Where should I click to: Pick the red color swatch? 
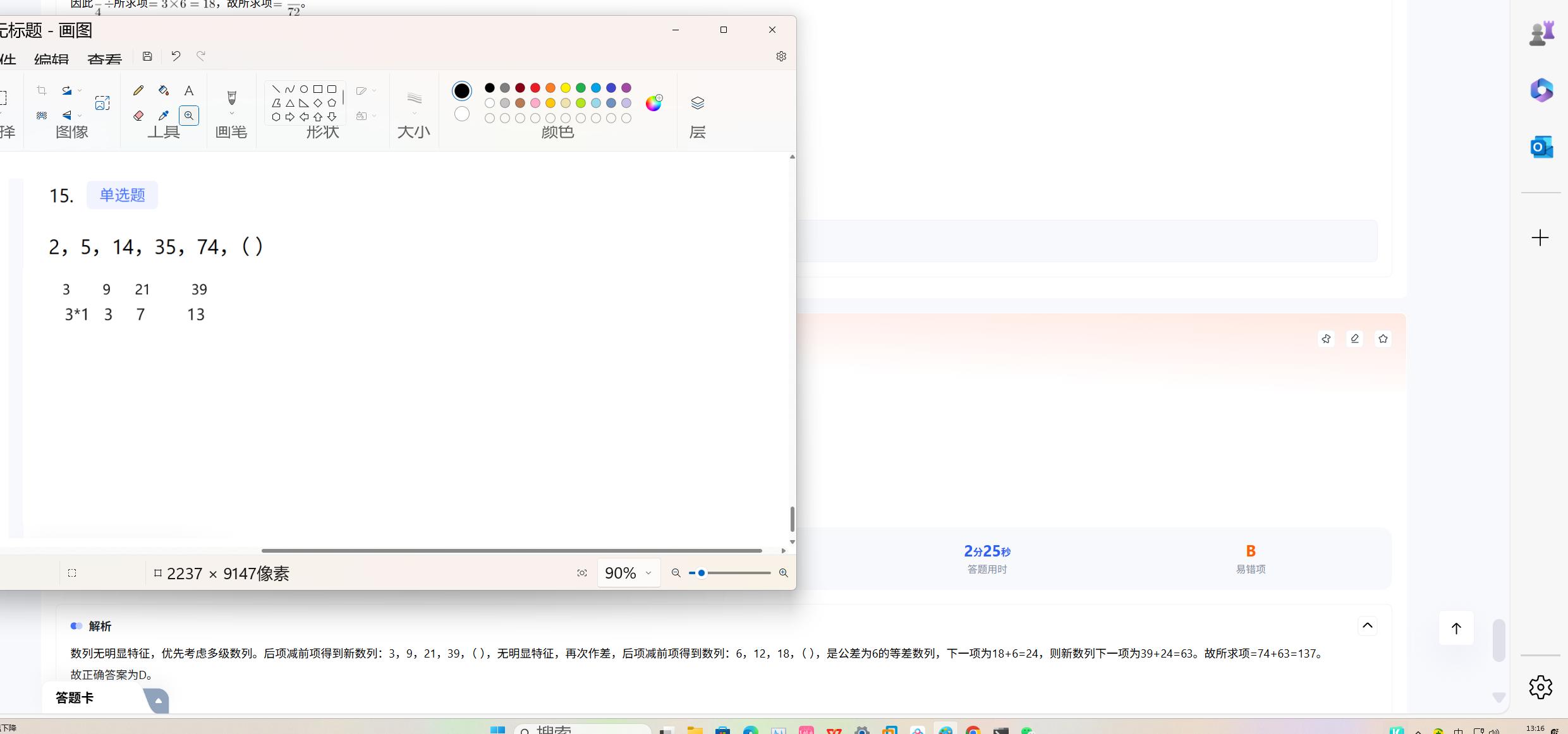click(x=535, y=88)
